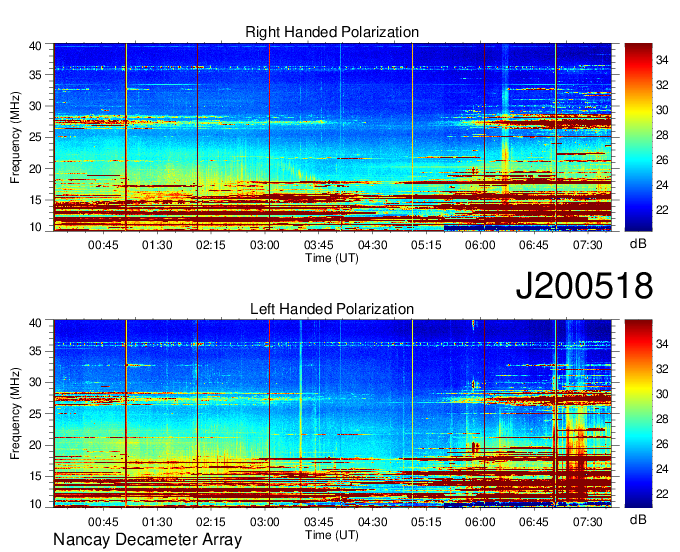Screen dimensions: 680x552
Task: Click the 'Right Handed Polarization' plot title
Action: (332, 32)
